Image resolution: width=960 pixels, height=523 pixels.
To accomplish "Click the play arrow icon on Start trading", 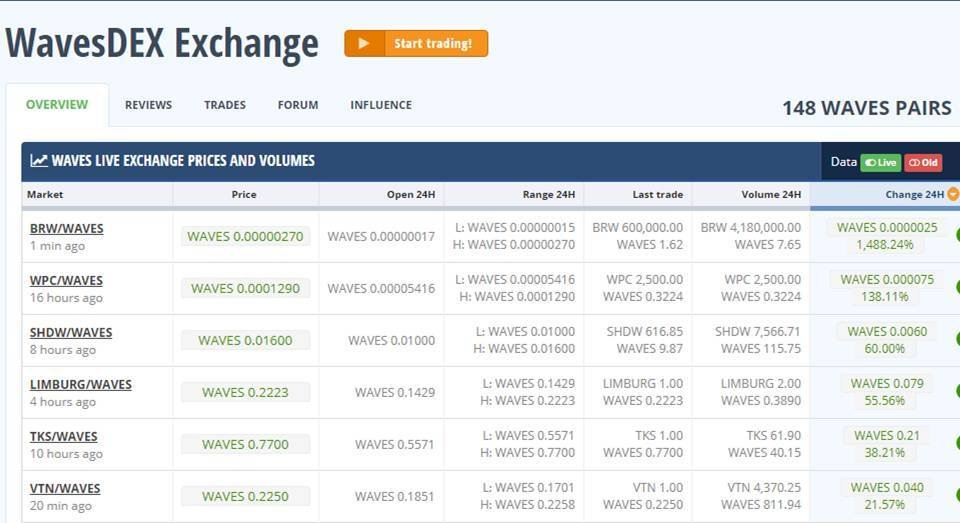I will 364,43.
